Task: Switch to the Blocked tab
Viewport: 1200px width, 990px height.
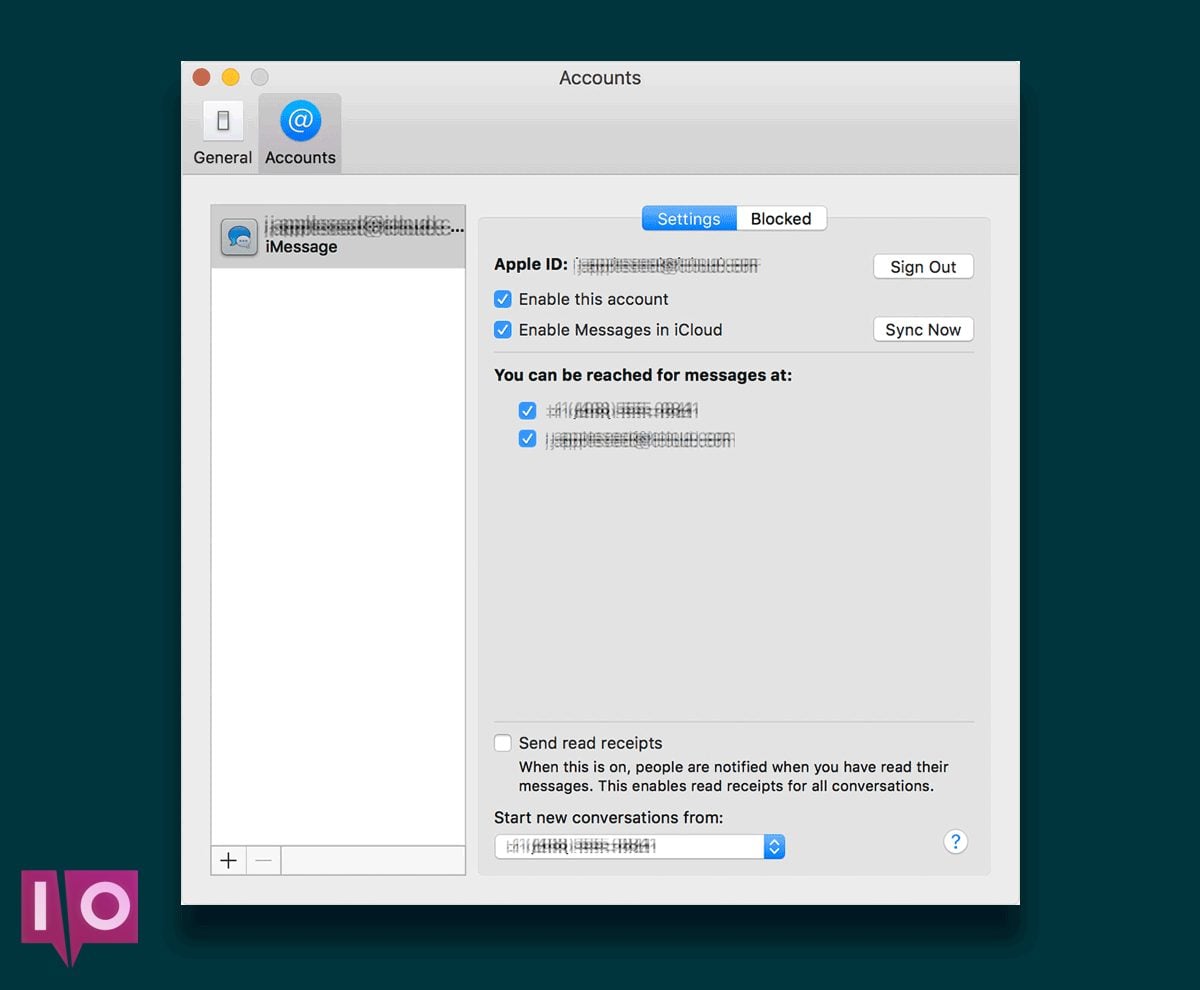Action: [x=781, y=219]
